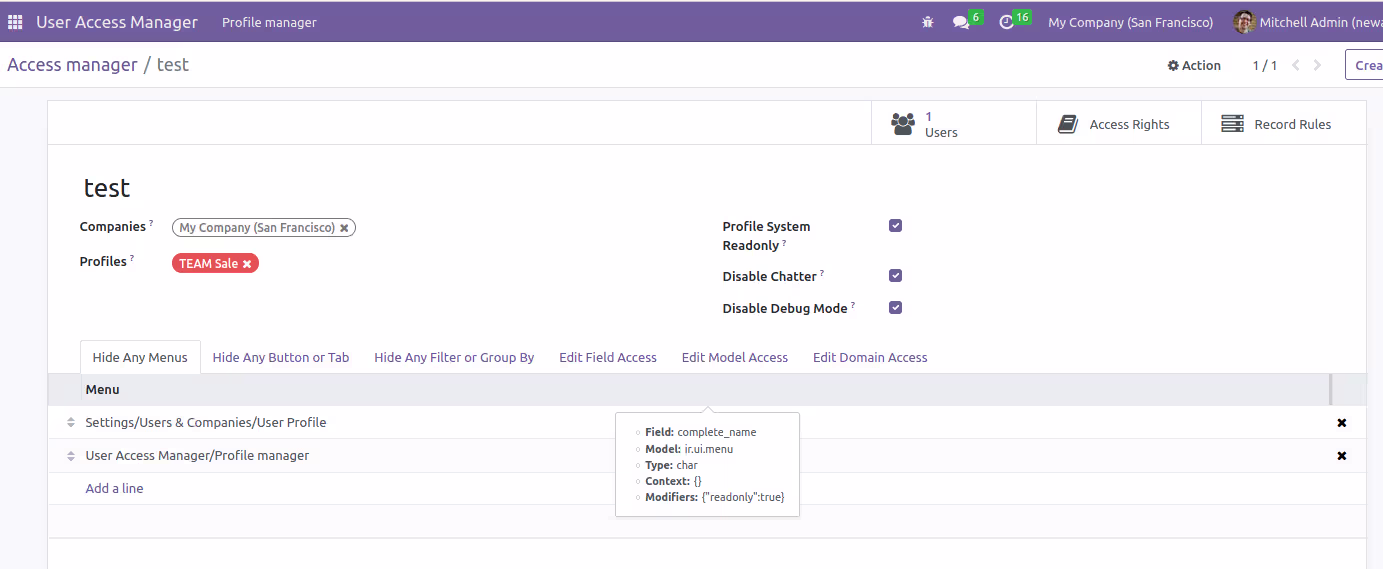Click the 1 / 1 pager counter

(x=1265, y=66)
